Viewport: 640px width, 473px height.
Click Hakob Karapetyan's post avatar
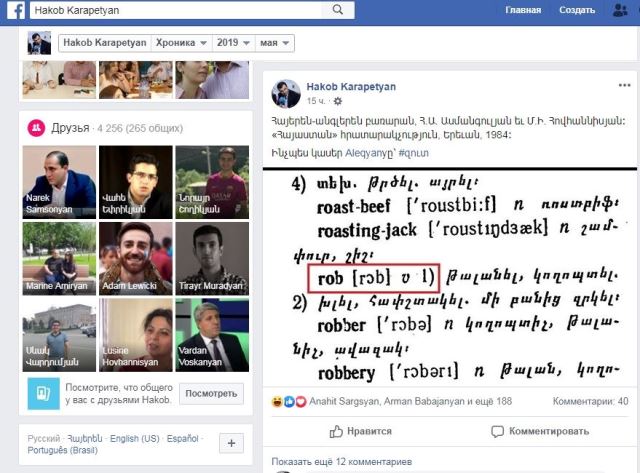click(286, 93)
